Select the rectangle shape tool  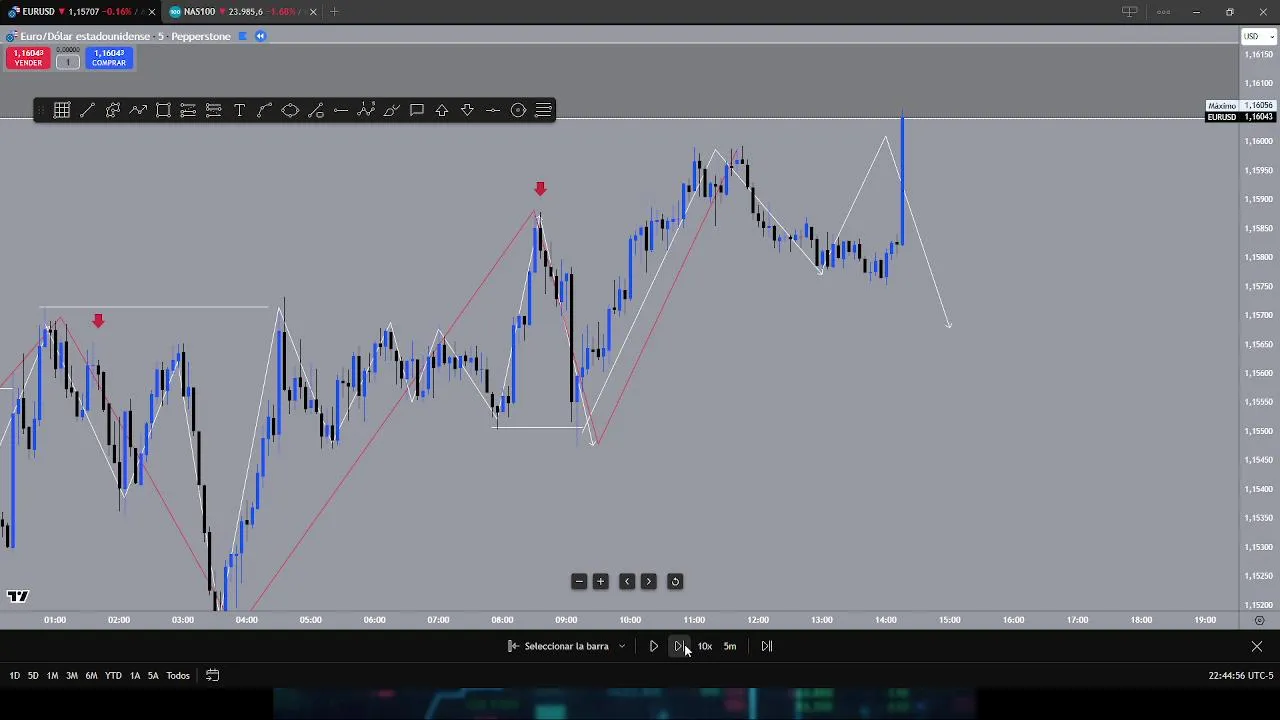[163, 110]
